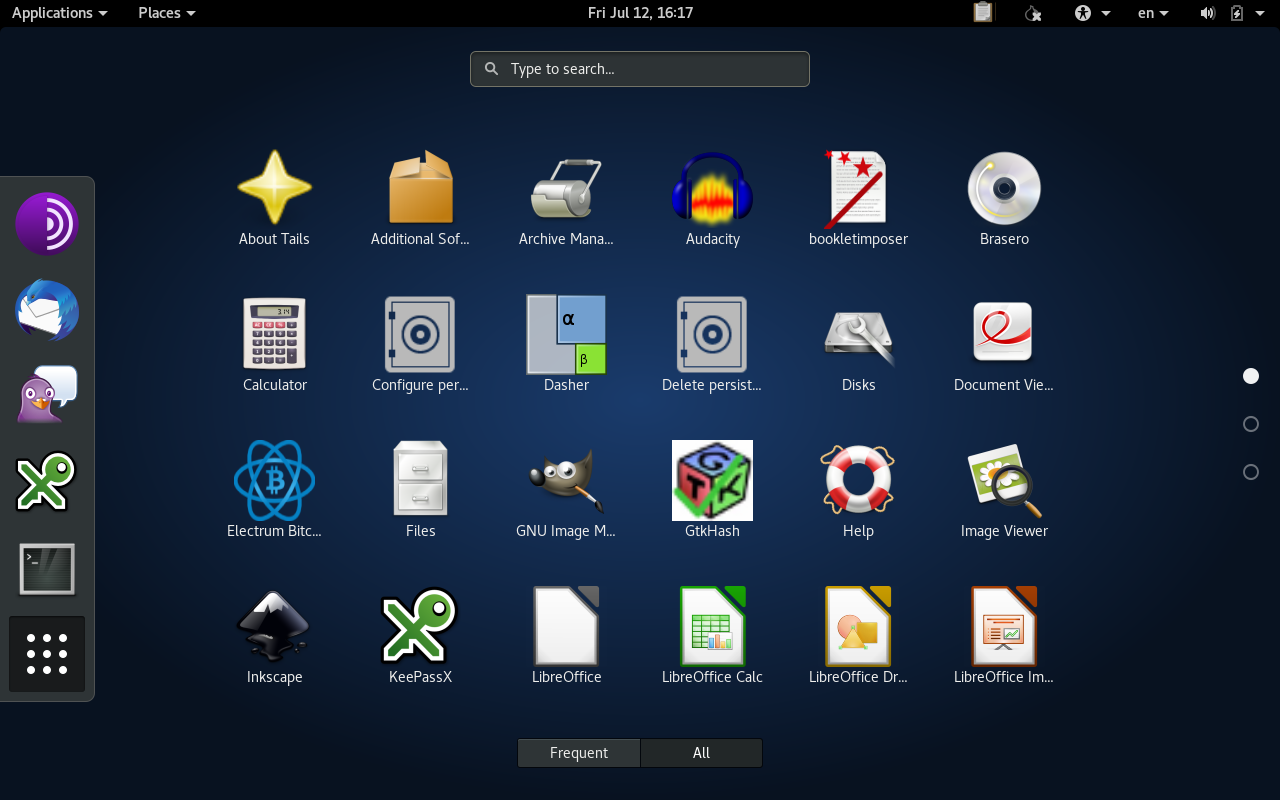Launch Brasero disc burner

tap(1004, 198)
